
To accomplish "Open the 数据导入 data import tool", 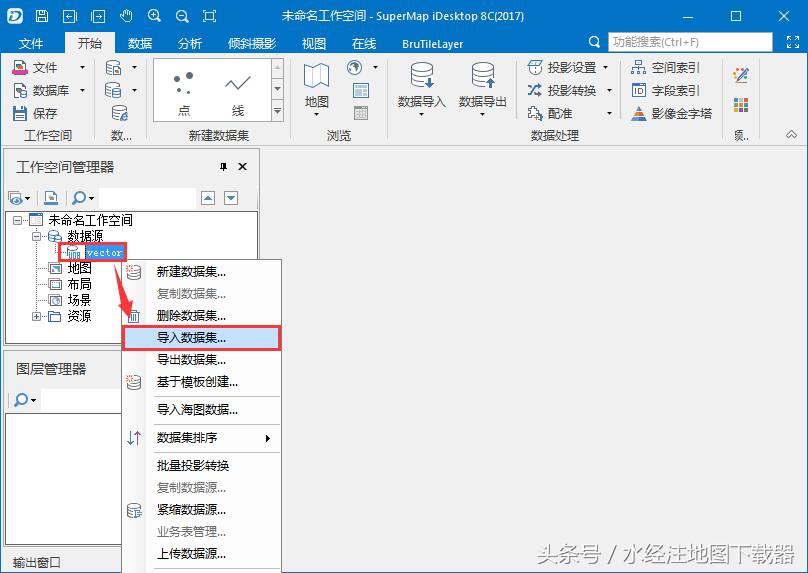I will coord(422,91).
